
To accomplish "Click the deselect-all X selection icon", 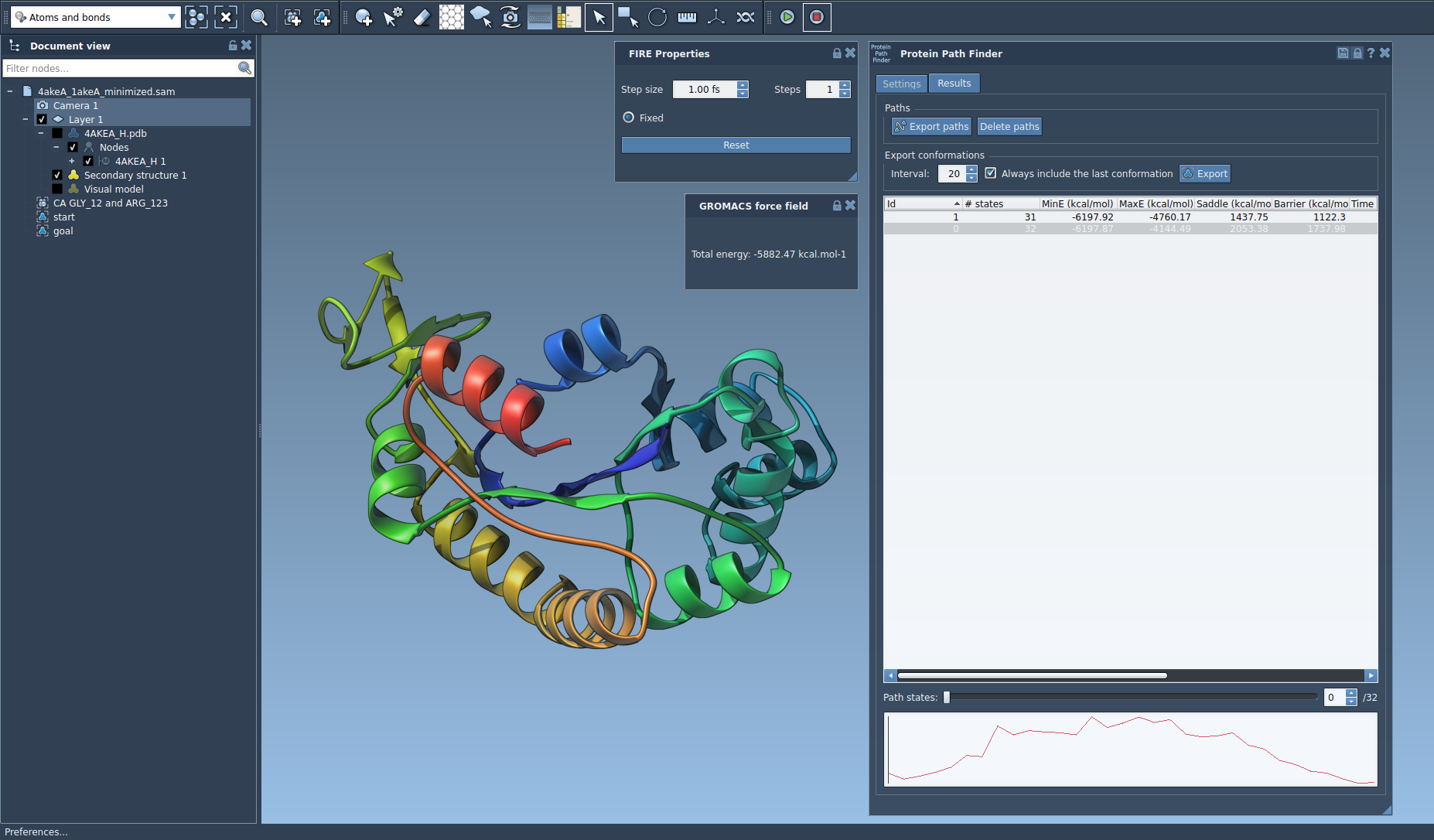I will tap(226, 17).
